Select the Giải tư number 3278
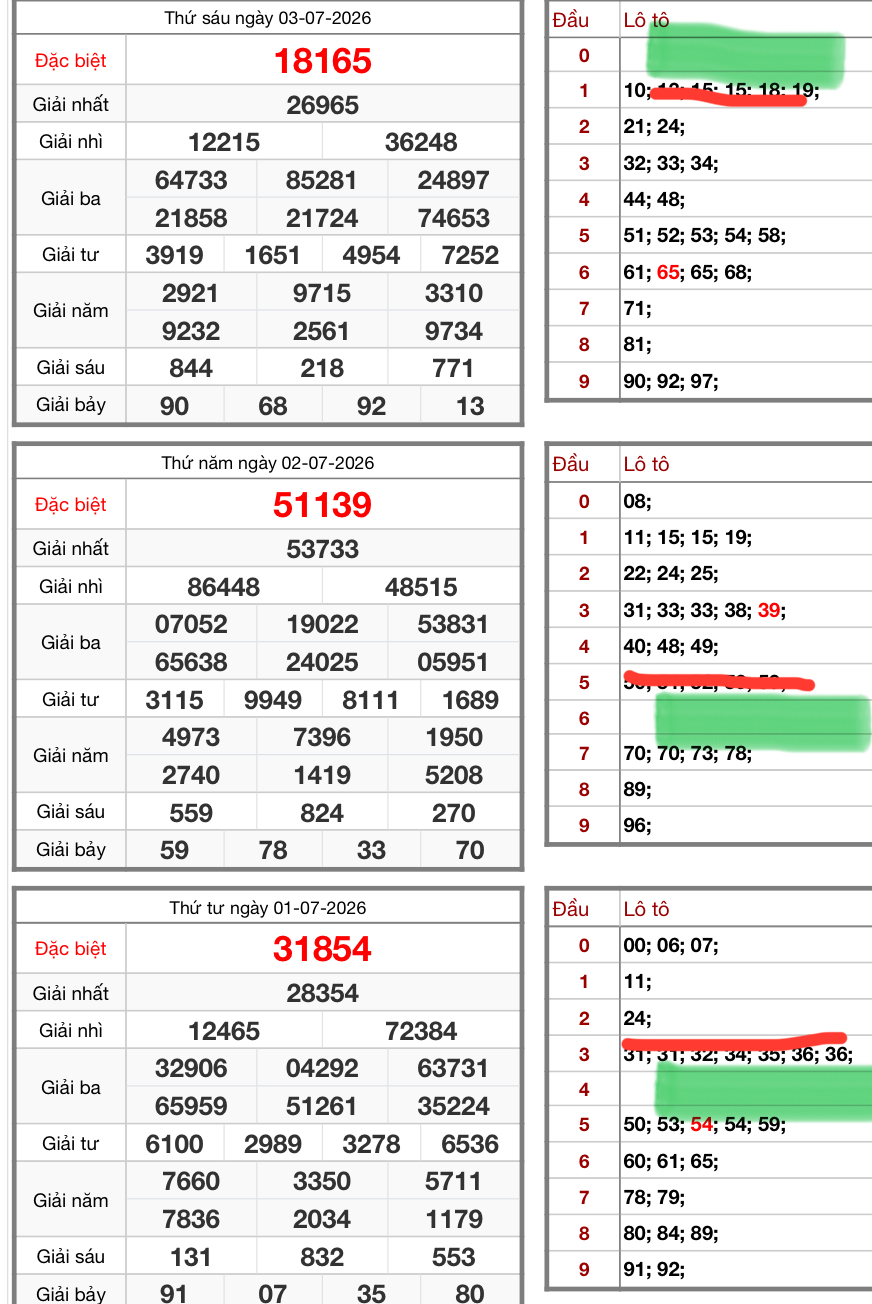Viewport: 872px width, 1304px height. coord(371,1144)
